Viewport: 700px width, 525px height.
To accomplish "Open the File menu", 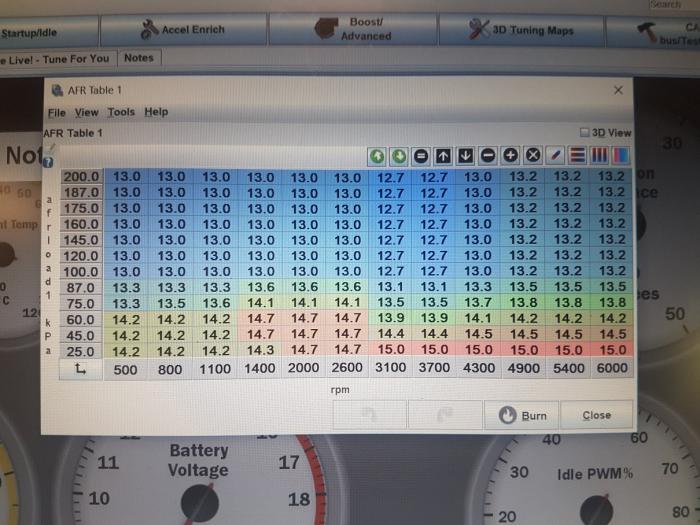I will [57, 112].
